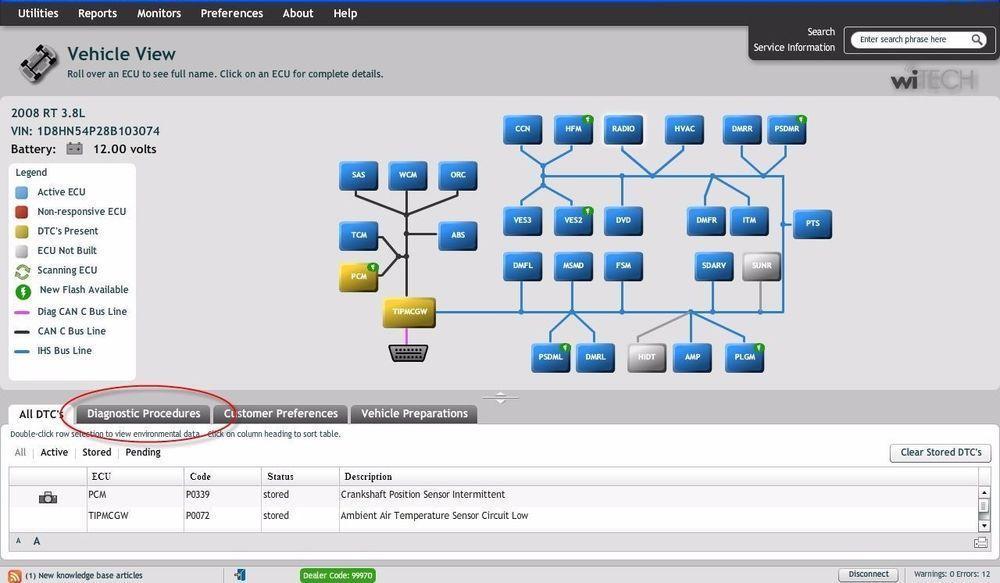Show All DTCs filter
1000x583 pixels.
[20, 452]
